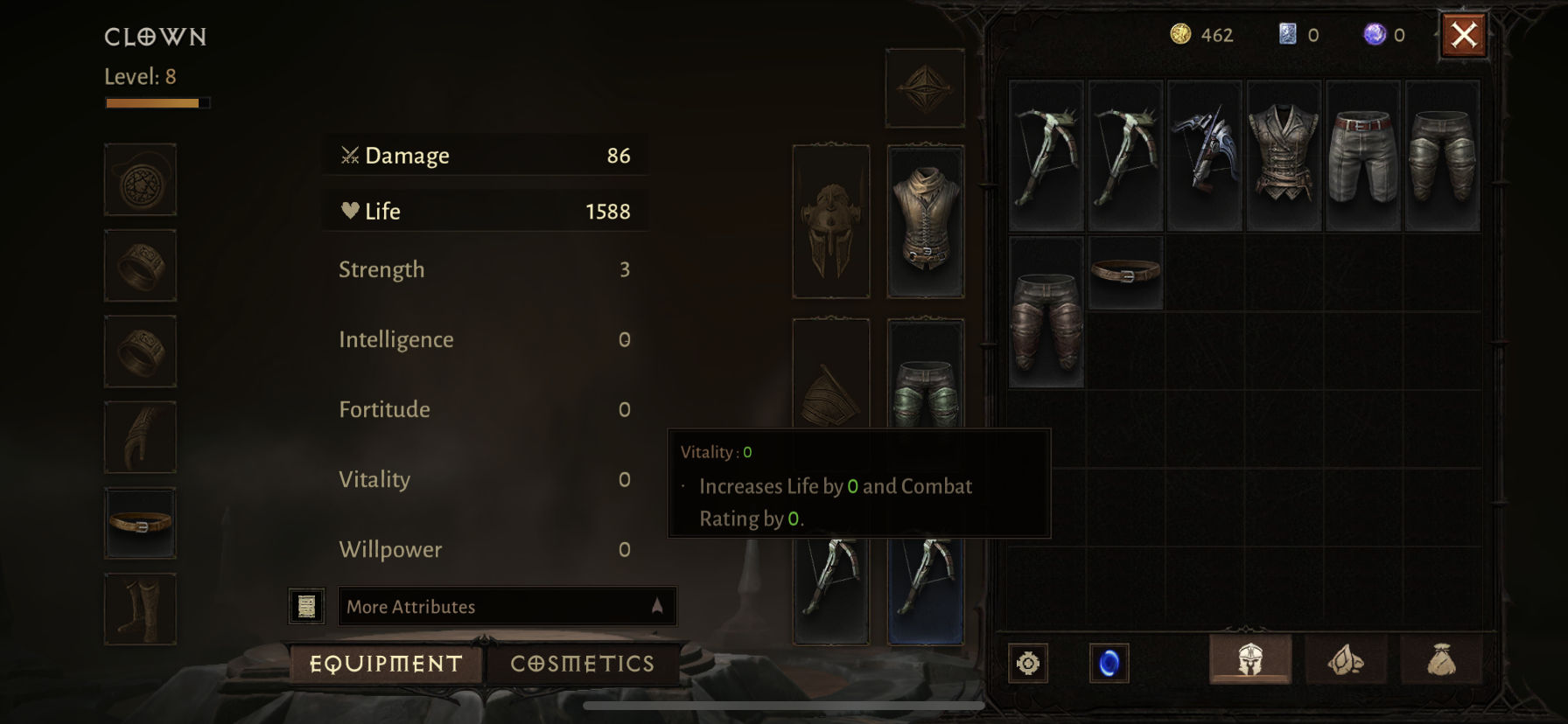Open the pouch bag inventory tab

point(1441,659)
